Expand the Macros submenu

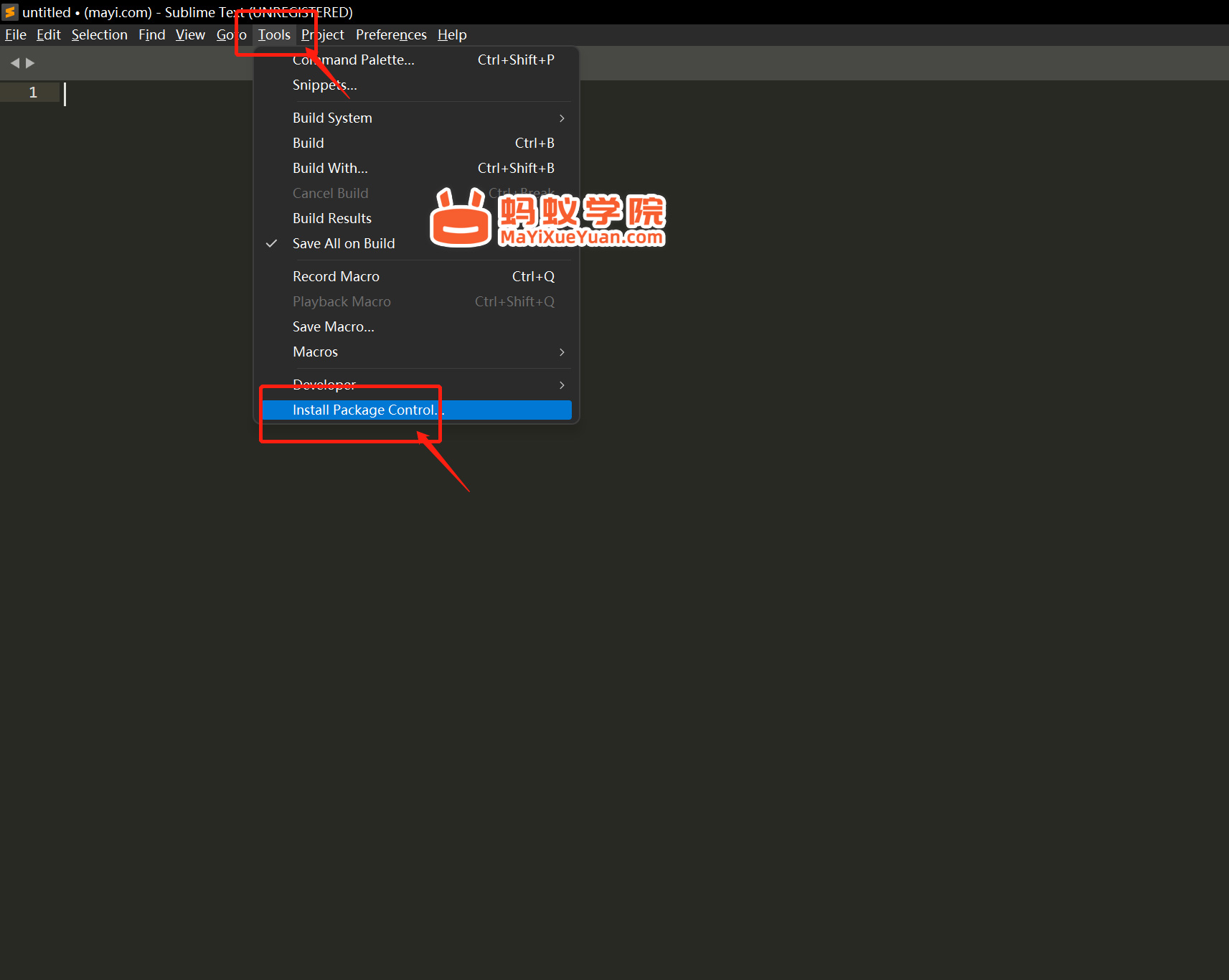(x=416, y=352)
